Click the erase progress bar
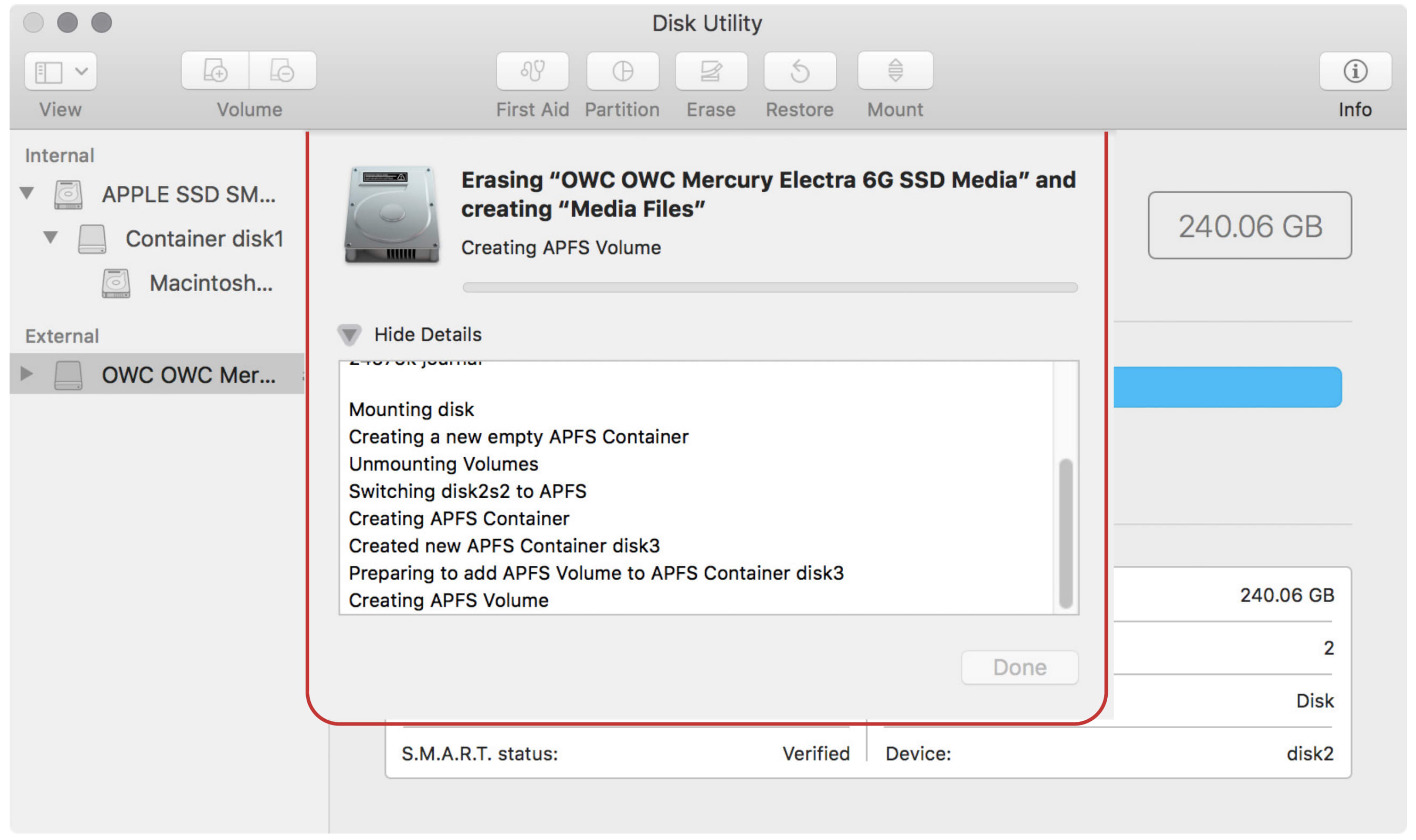The image size is (1416, 840). click(x=770, y=287)
